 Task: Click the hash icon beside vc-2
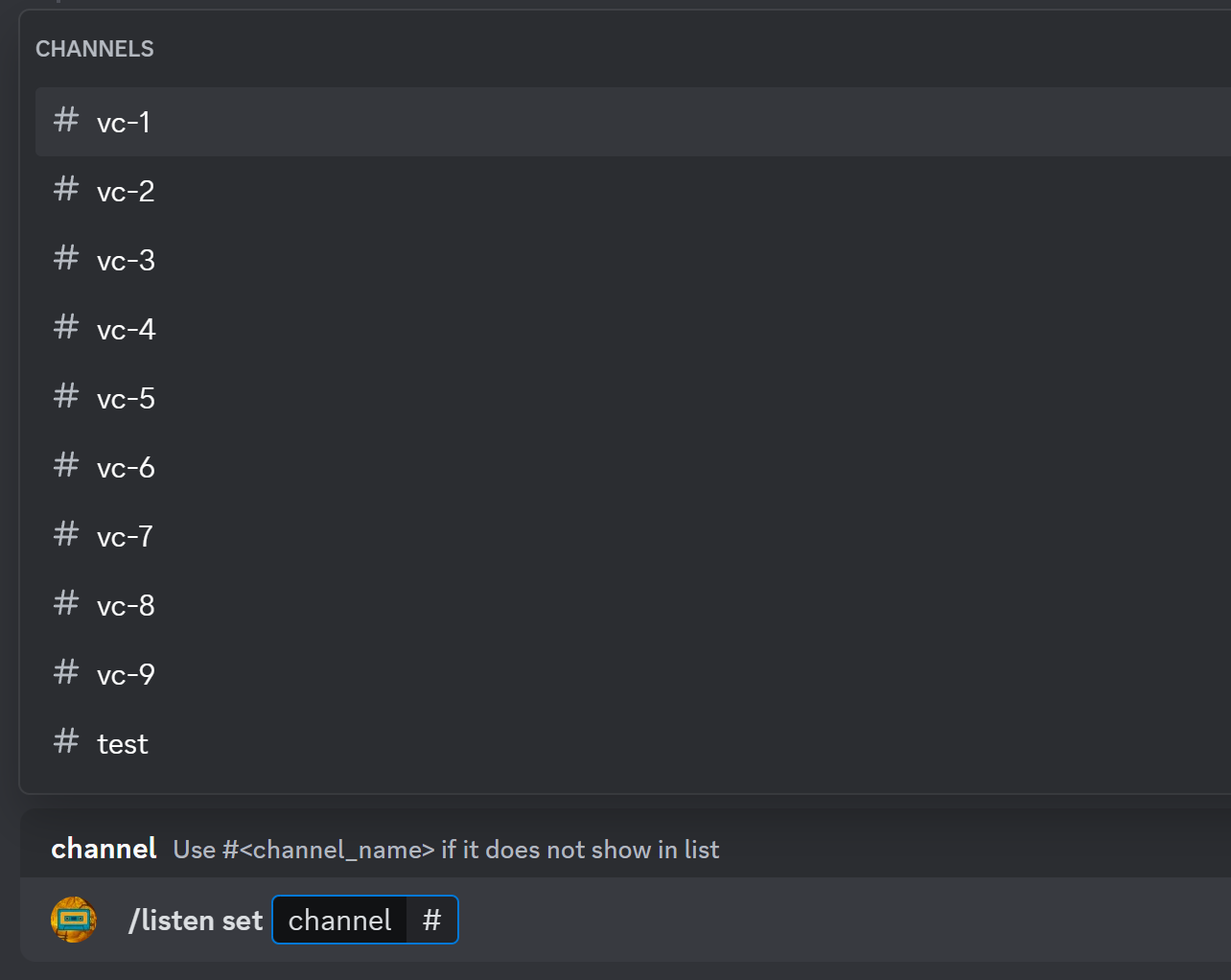66,190
